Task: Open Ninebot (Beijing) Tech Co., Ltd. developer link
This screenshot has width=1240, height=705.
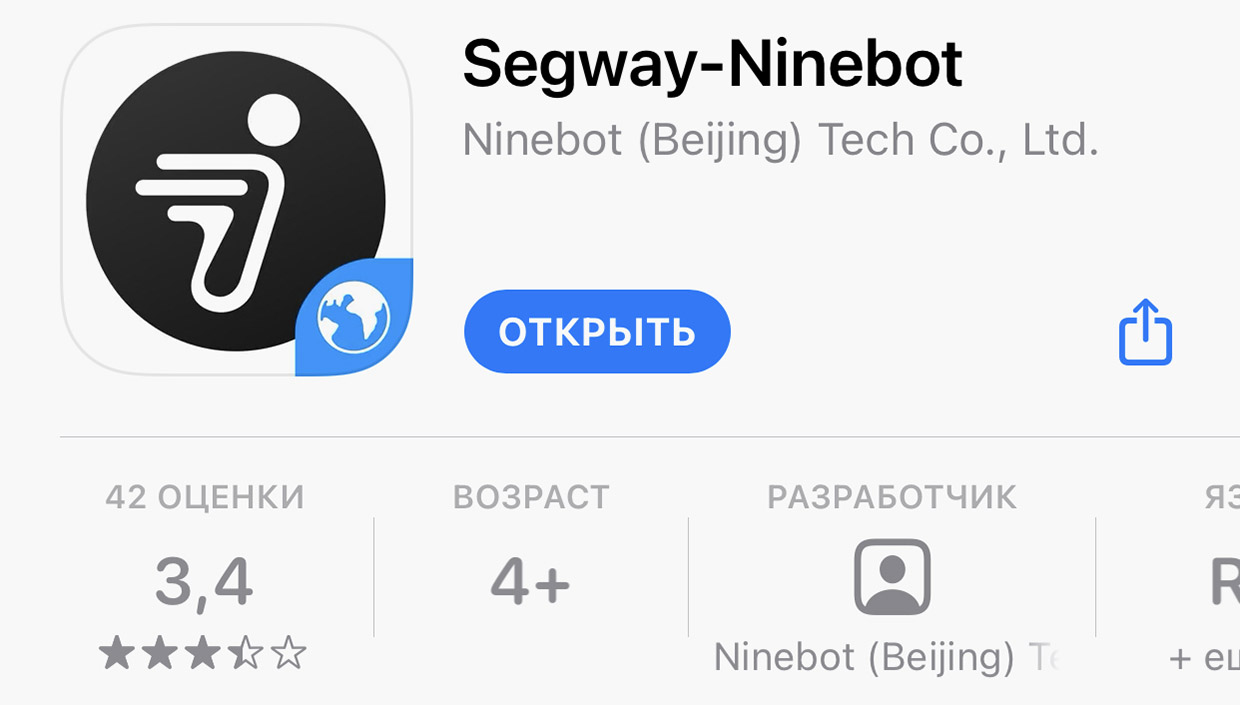Action: click(780, 141)
